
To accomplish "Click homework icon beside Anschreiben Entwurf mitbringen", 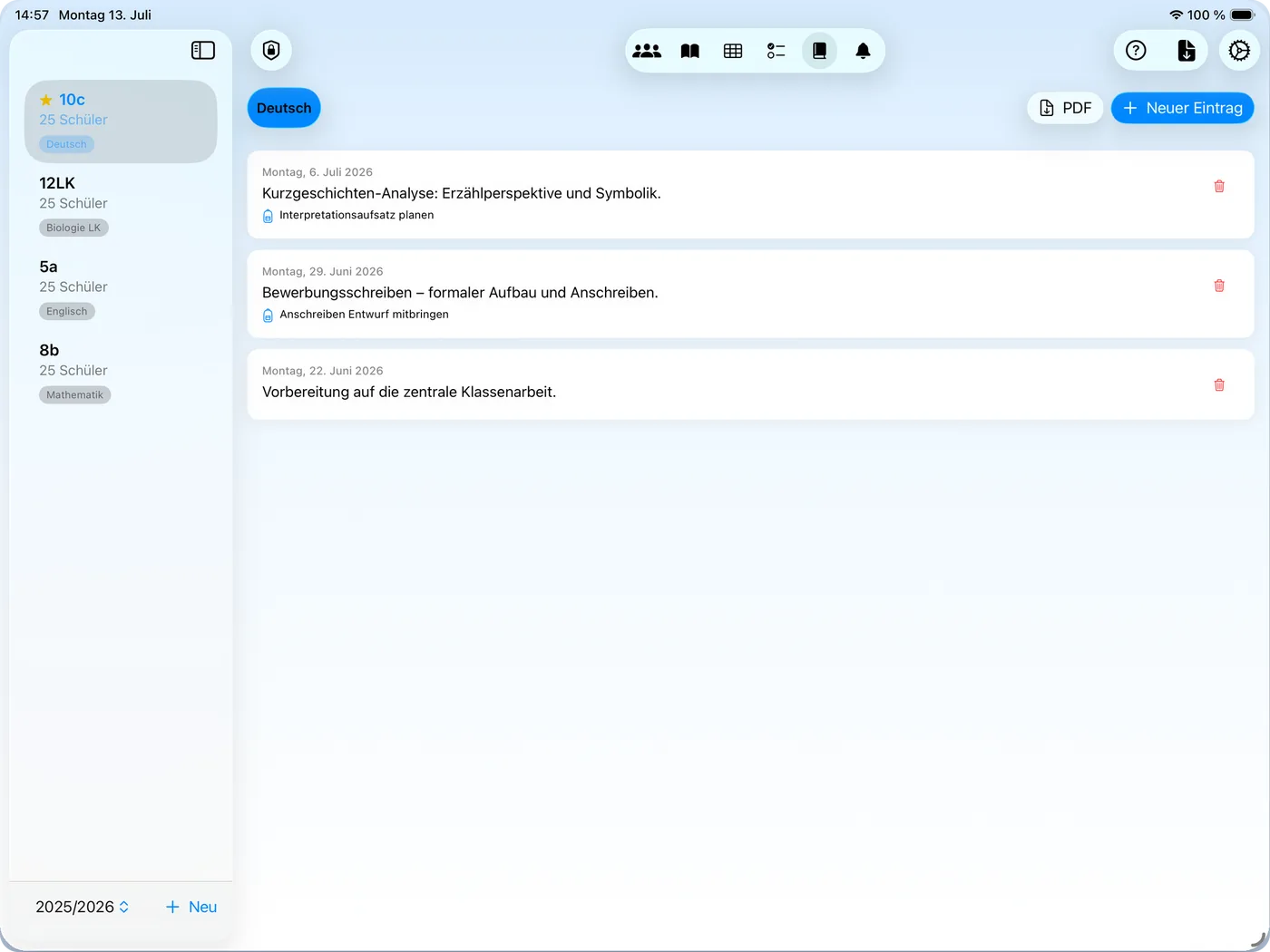I will coord(268,315).
